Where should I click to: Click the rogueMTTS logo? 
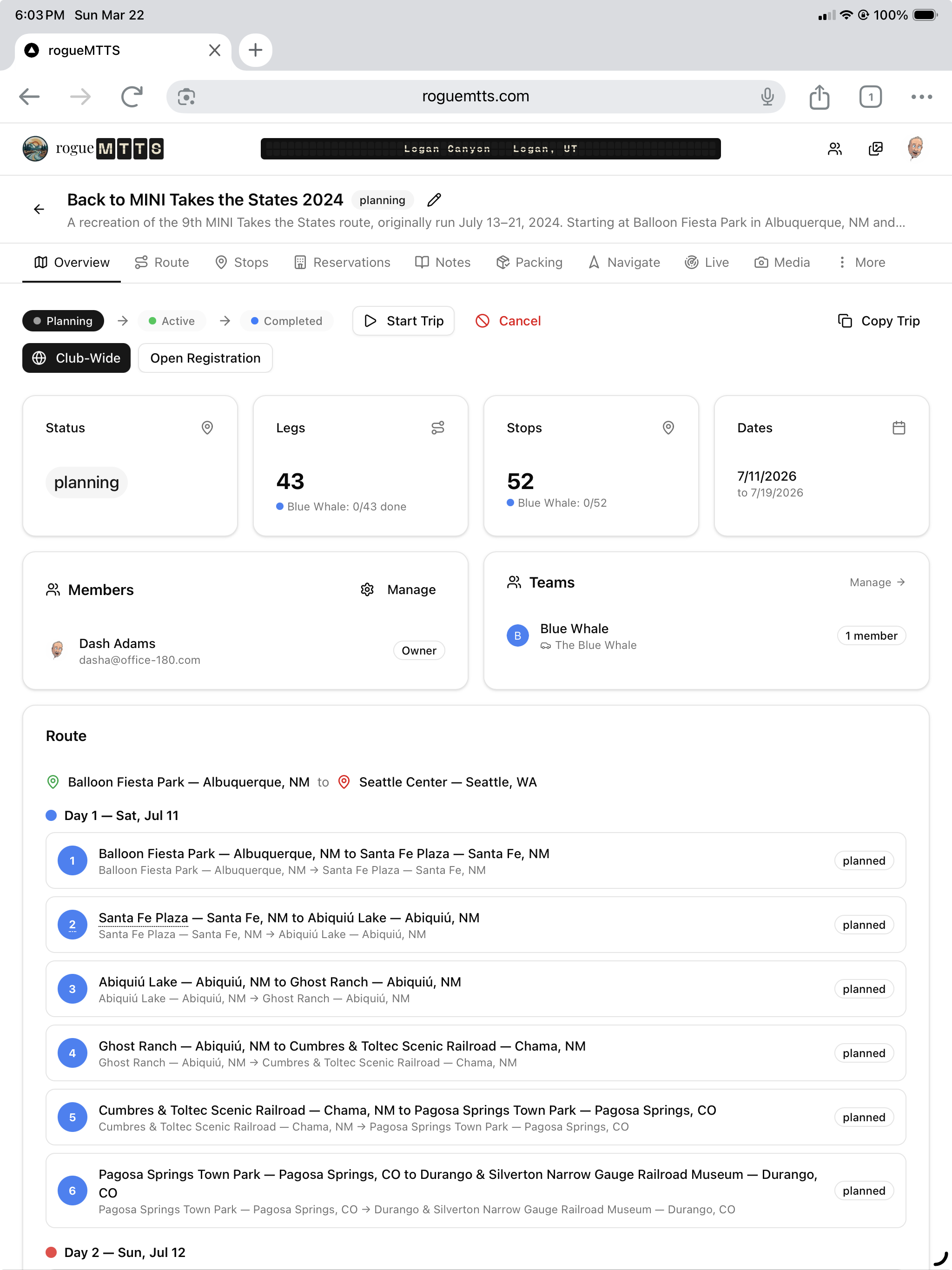tap(93, 149)
